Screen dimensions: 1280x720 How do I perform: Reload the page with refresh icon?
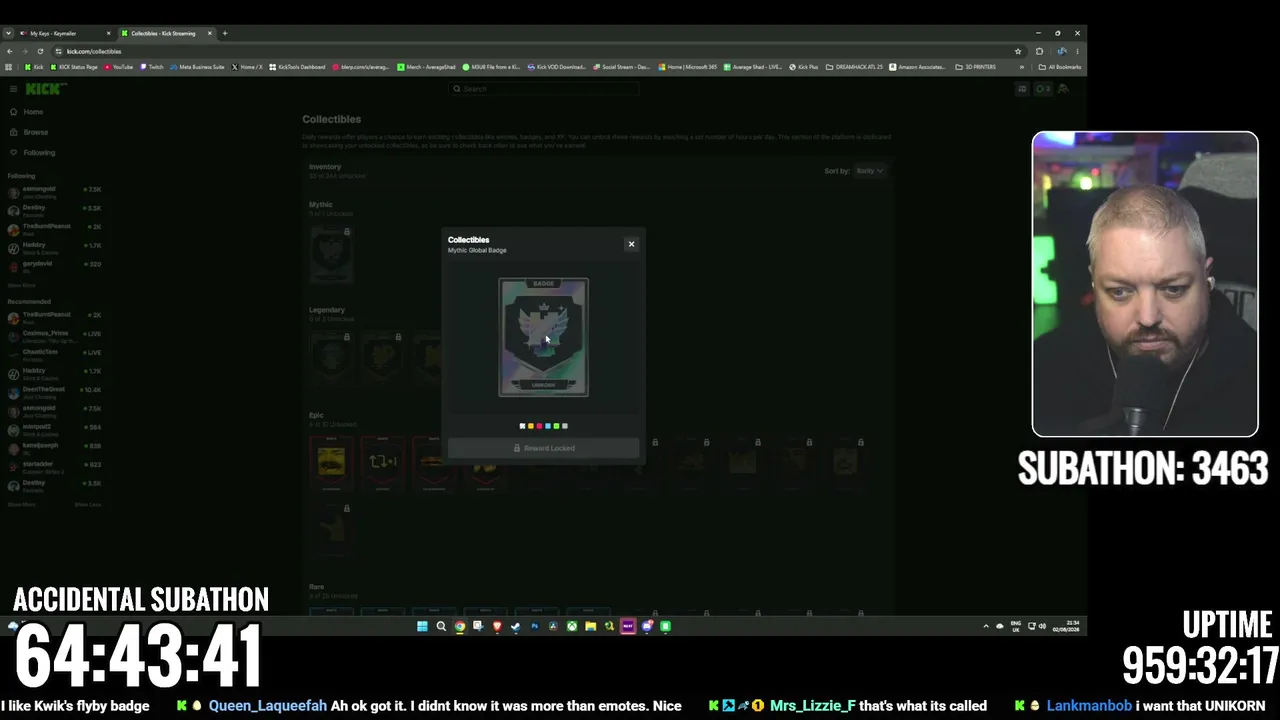[x=39, y=51]
